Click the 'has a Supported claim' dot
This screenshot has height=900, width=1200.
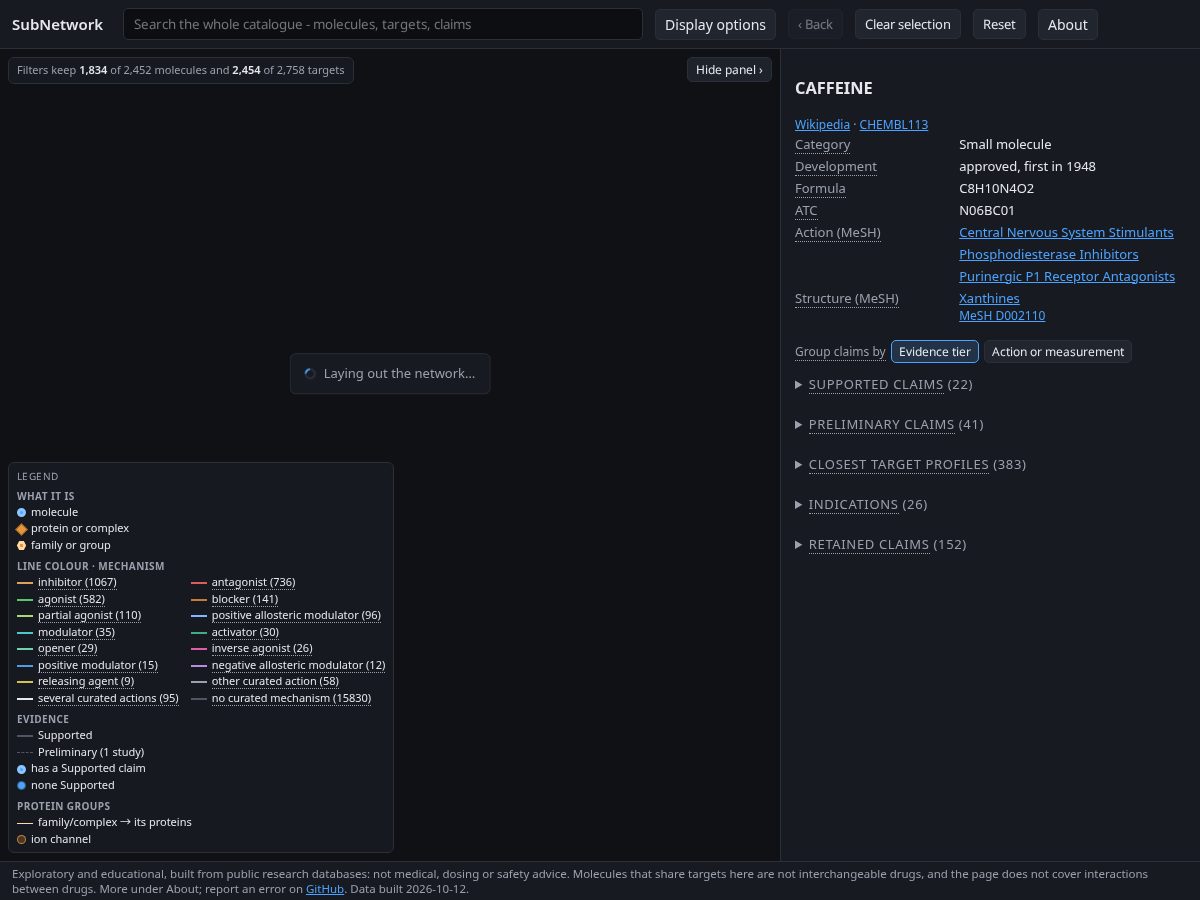point(22,769)
